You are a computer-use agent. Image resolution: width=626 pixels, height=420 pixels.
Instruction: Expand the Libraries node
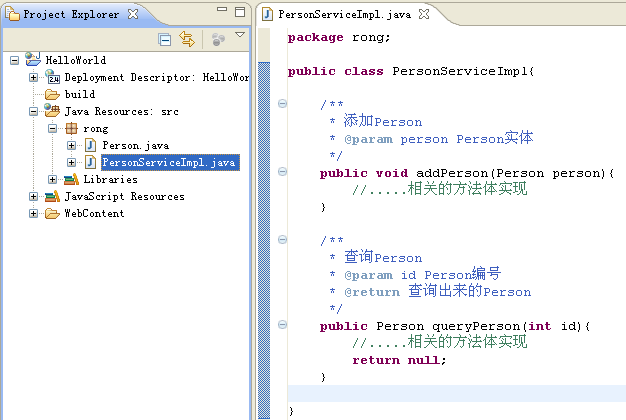coord(52,180)
